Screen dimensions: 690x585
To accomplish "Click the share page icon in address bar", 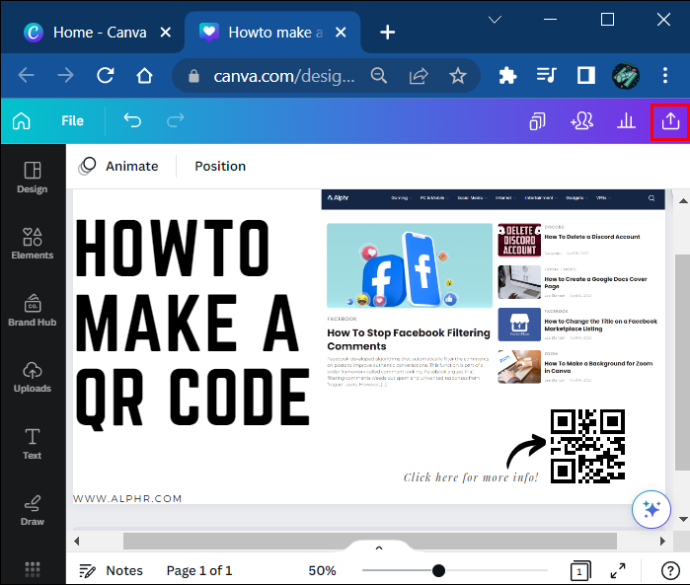I will (418, 76).
